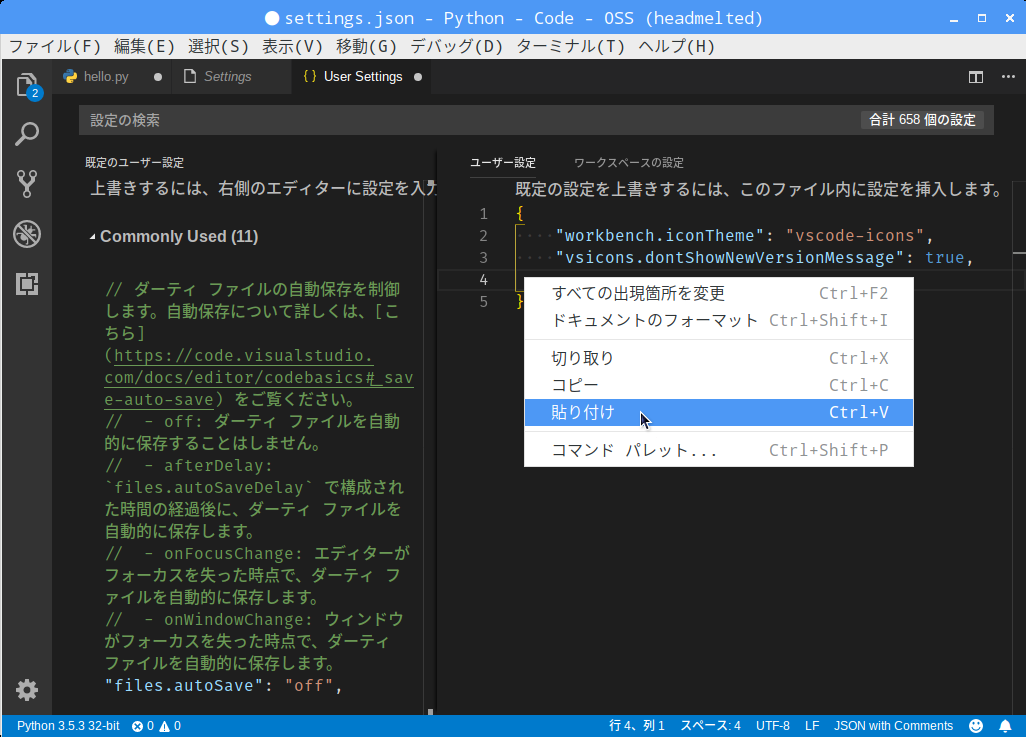Click the 既定のユーザー設定 heading
This screenshot has width=1026, height=737.
[x=134, y=162]
